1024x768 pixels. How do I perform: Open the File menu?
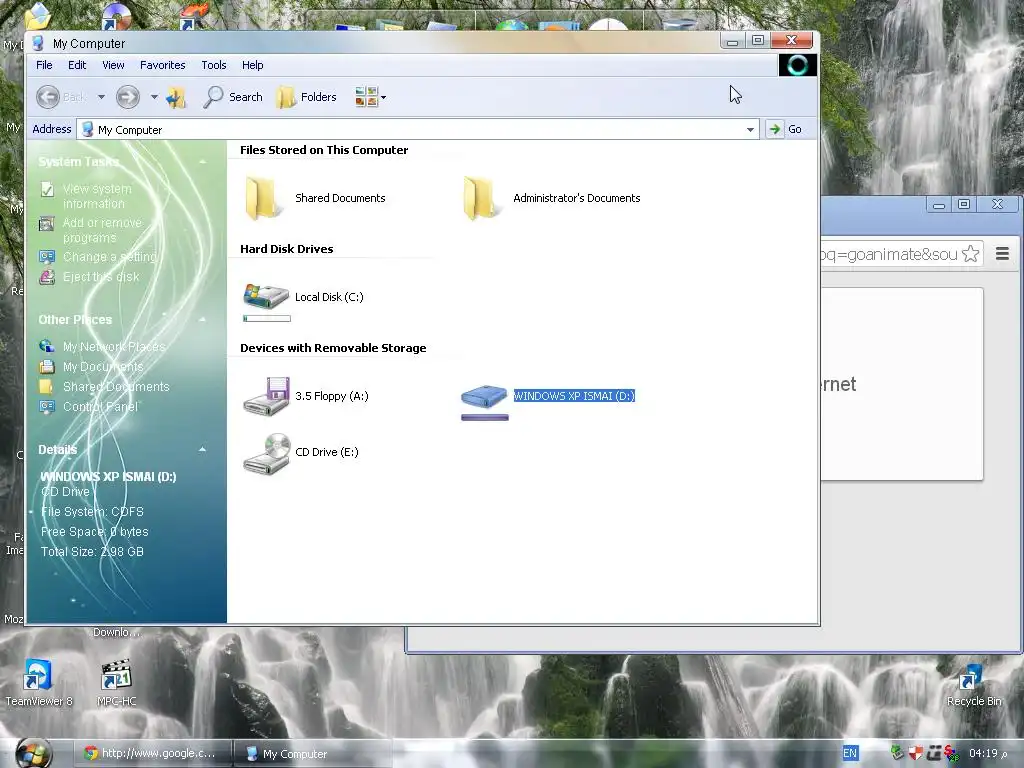coord(44,65)
